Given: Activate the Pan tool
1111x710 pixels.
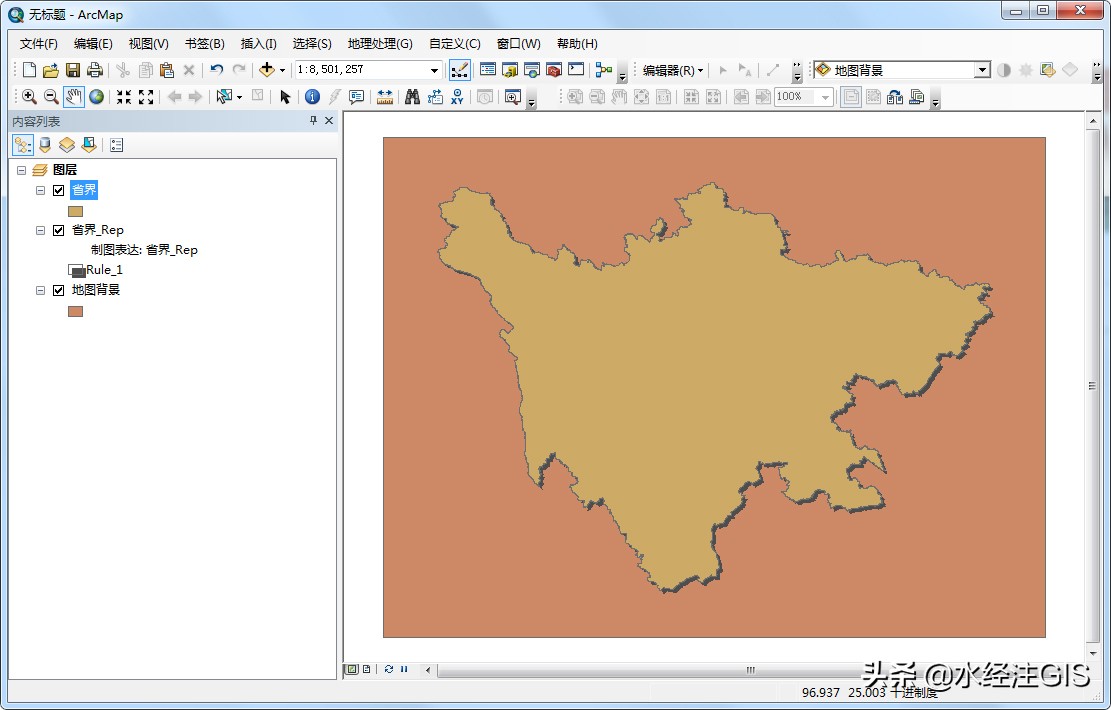Looking at the screenshot, I should tap(75, 96).
